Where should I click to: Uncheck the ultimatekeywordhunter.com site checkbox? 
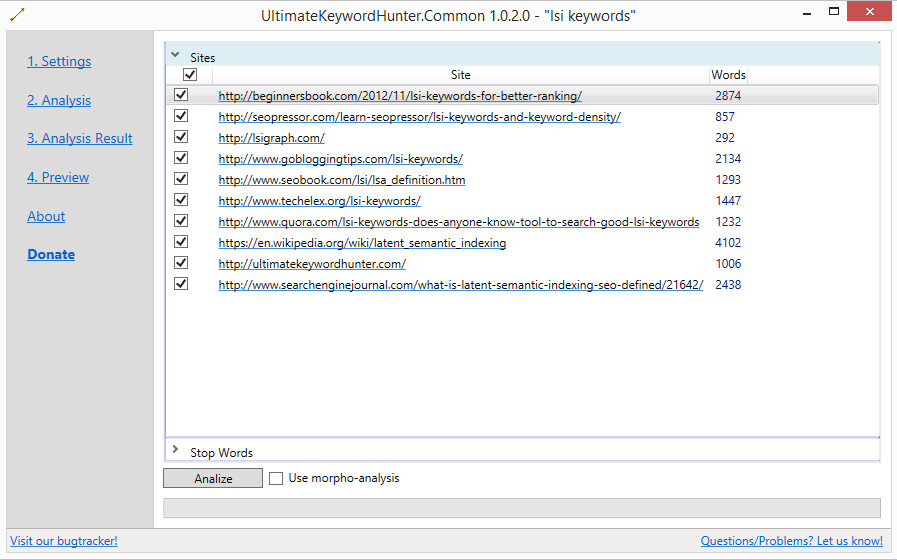[x=181, y=263]
